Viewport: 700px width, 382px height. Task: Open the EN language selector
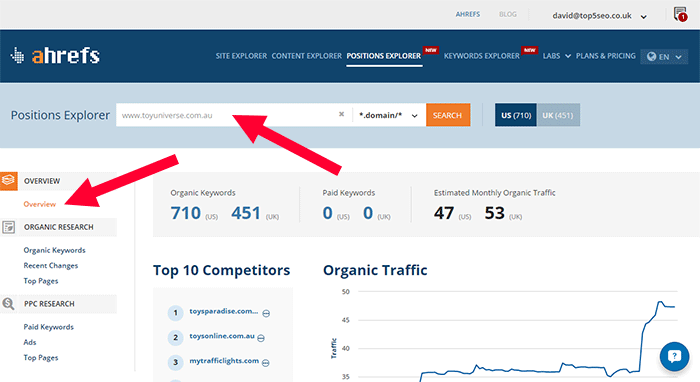click(664, 57)
